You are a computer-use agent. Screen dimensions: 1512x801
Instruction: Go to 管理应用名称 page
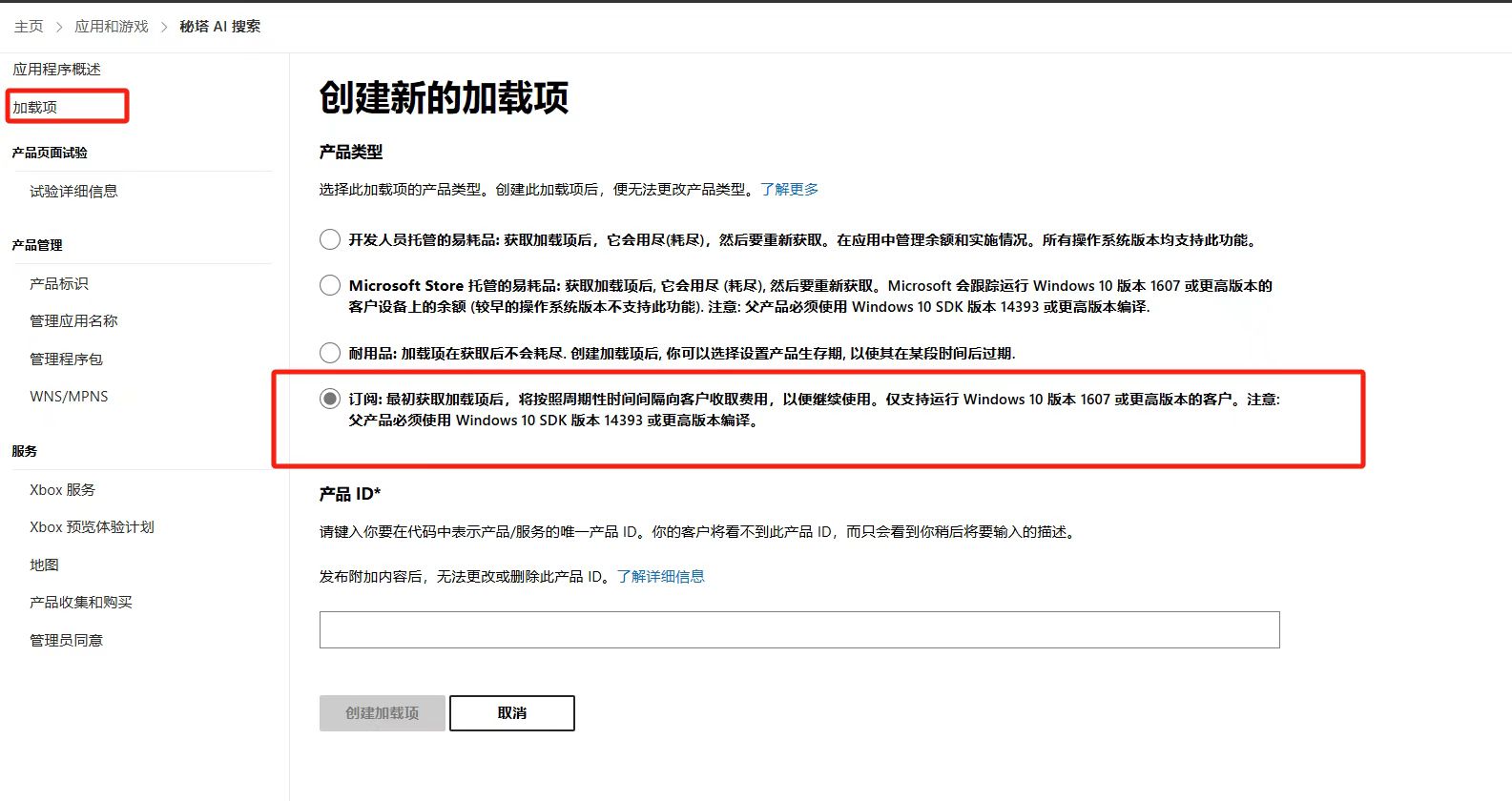pyautogui.click(x=73, y=321)
